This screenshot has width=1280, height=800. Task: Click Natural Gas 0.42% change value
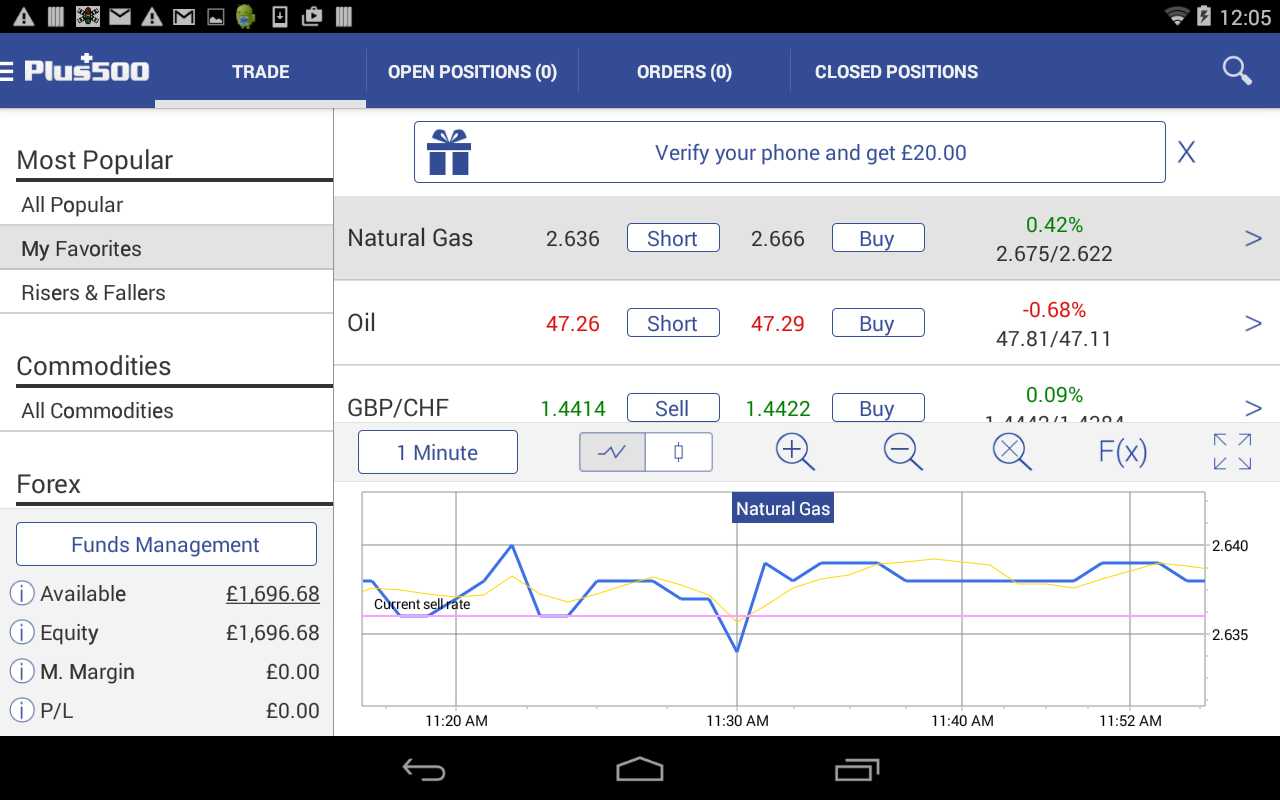pos(1054,225)
